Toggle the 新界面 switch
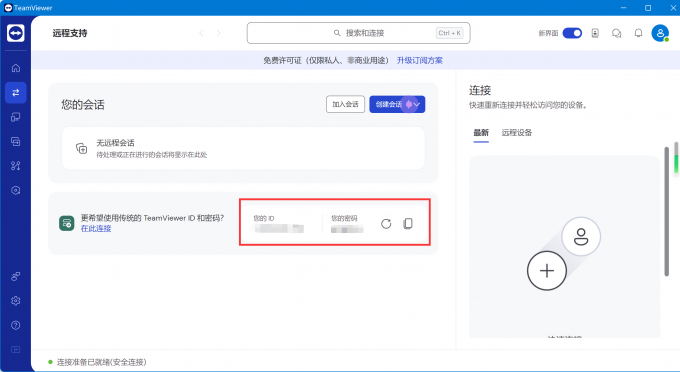Screen dimensions: 680x372 [572, 33]
